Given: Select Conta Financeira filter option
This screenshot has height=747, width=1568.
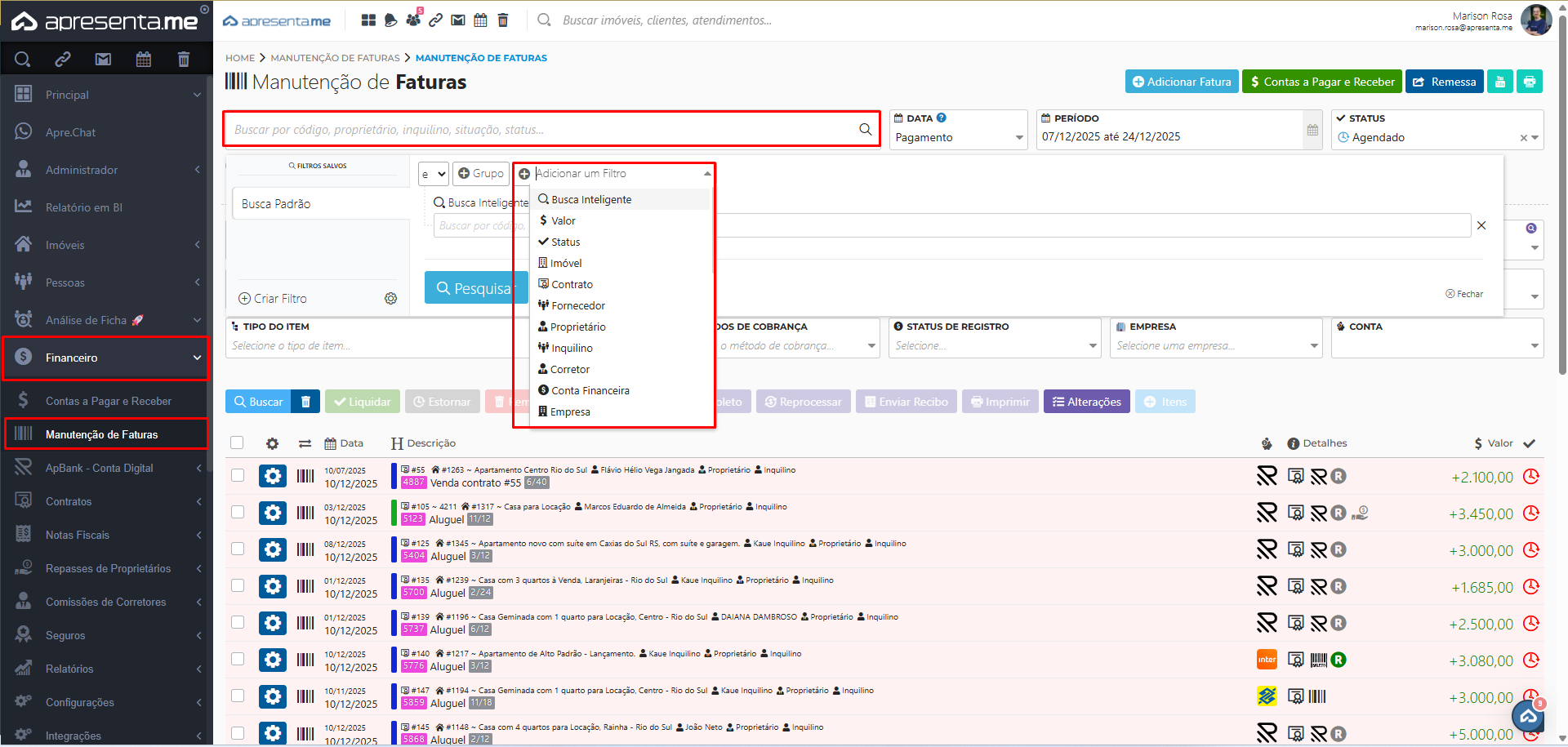Looking at the screenshot, I should click(x=590, y=390).
